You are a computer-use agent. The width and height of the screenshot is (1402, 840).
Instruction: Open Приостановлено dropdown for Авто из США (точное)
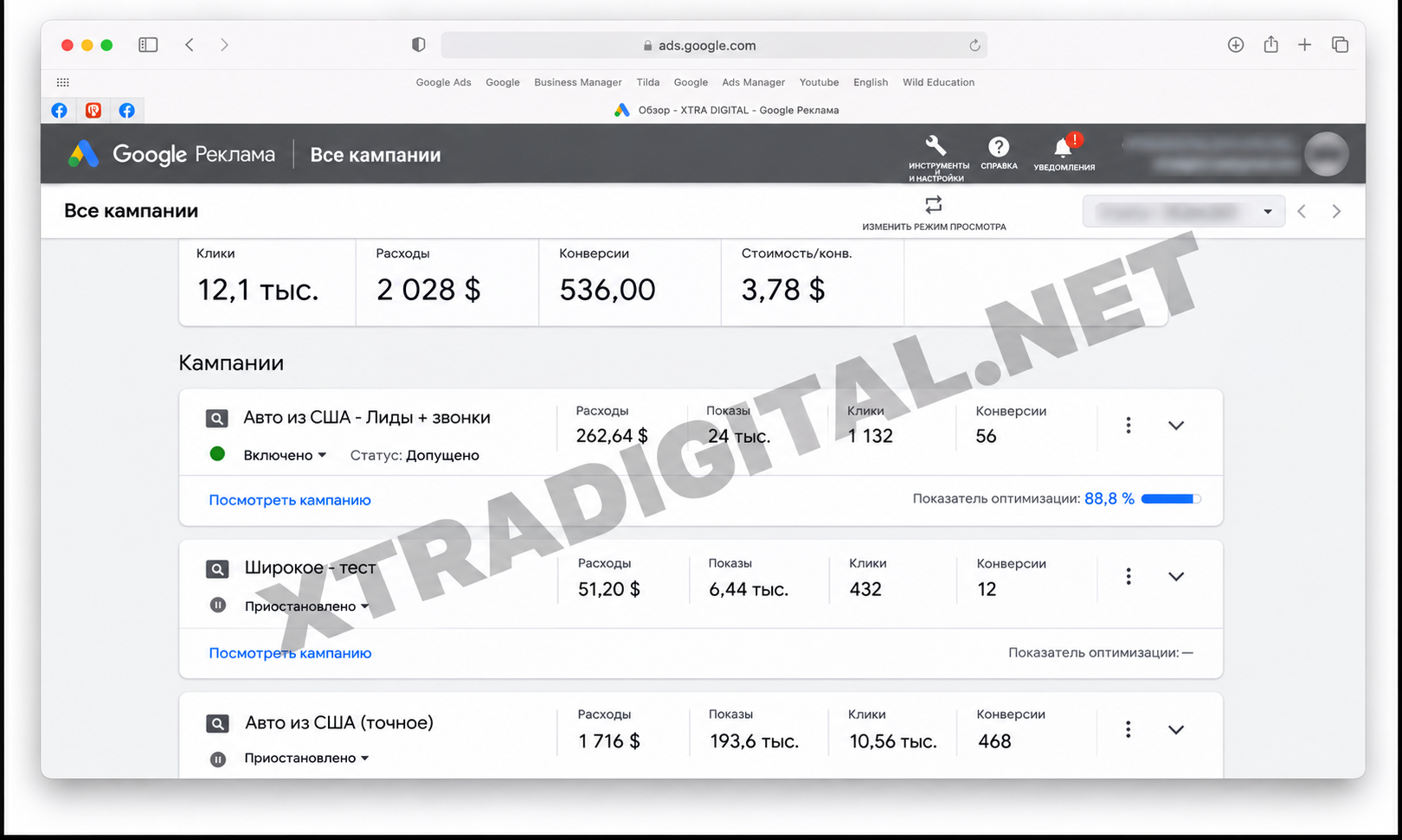point(307,758)
